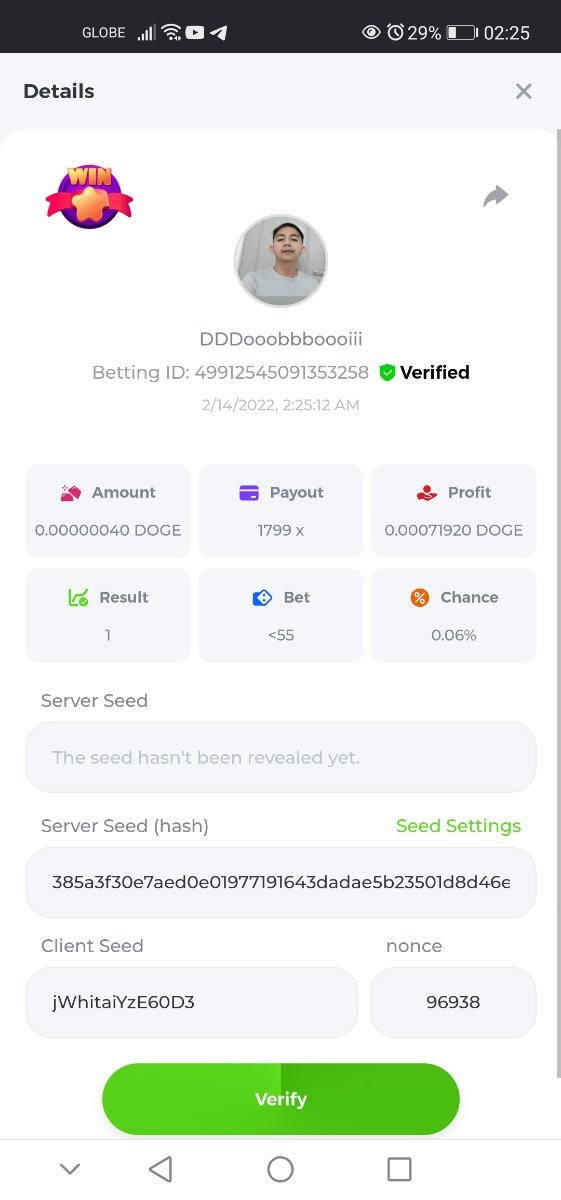Tap the Amount coins icon
561x1200 pixels.
coord(71,492)
